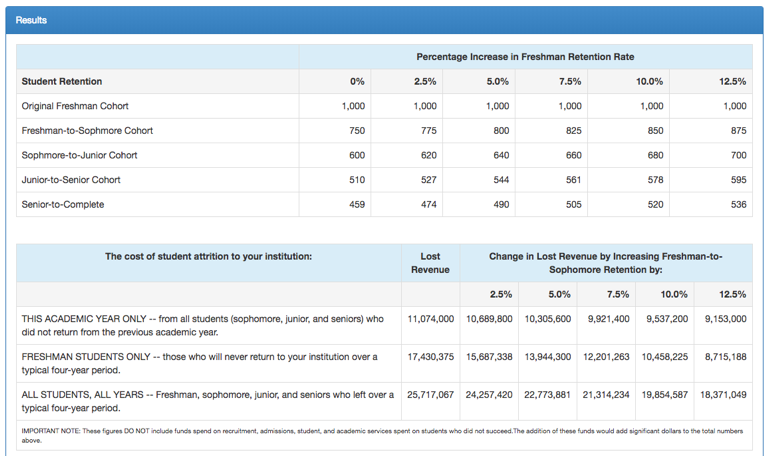The height and width of the screenshot is (456, 768).
Task: Click the 11,074,000 lost revenue value
Action: click(x=431, y=319)
